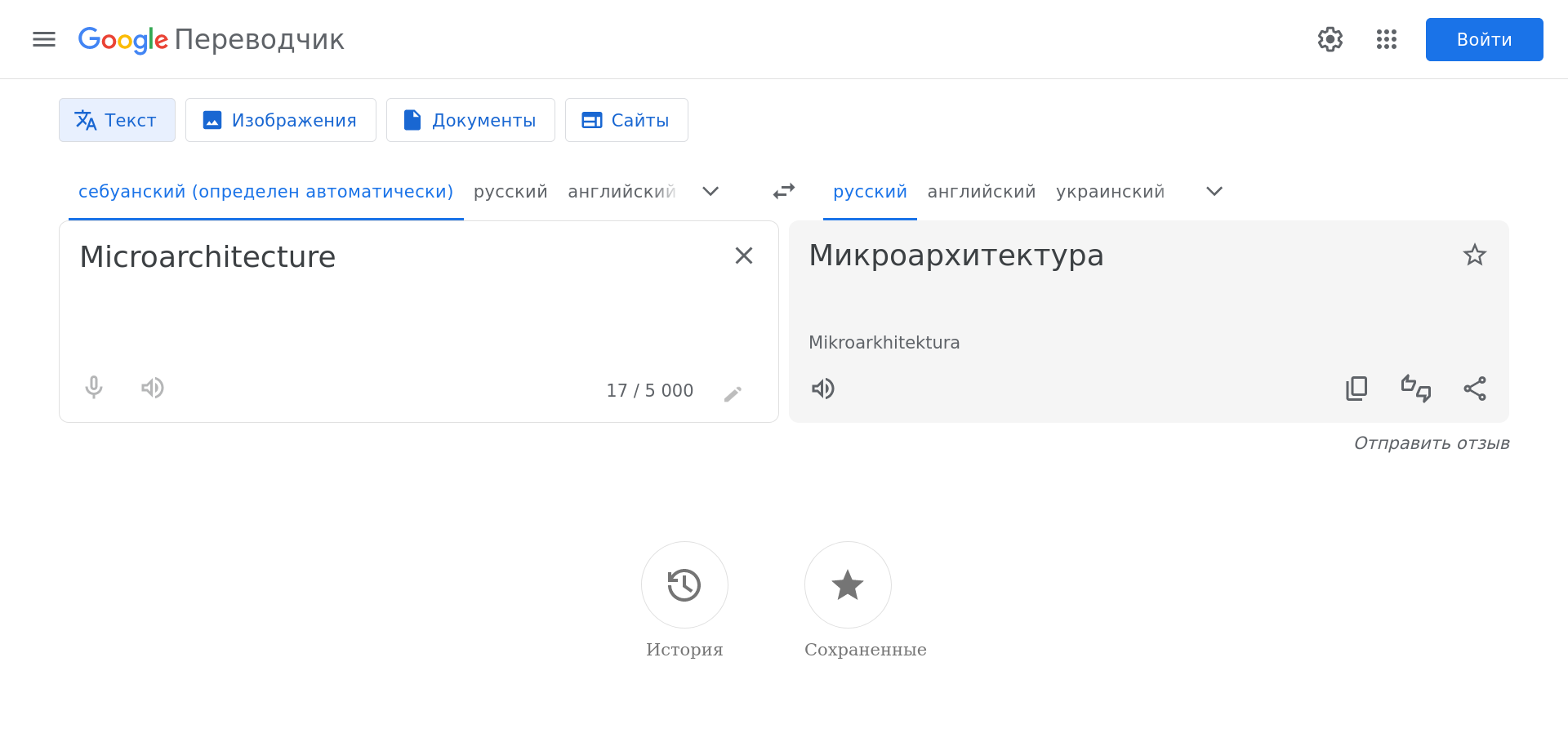
Task: Expand more target languages list
Action: [1214, 191]
